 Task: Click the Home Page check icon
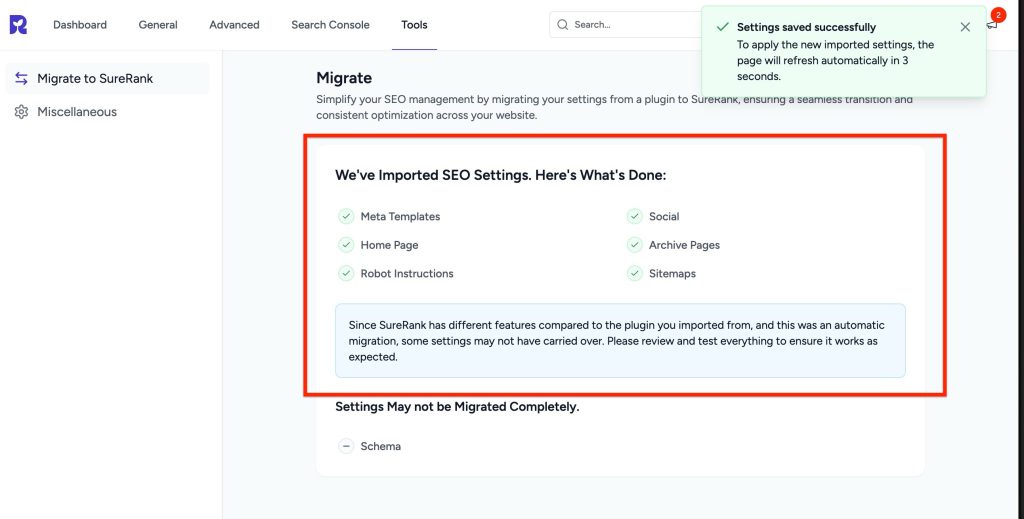point(345,245)
